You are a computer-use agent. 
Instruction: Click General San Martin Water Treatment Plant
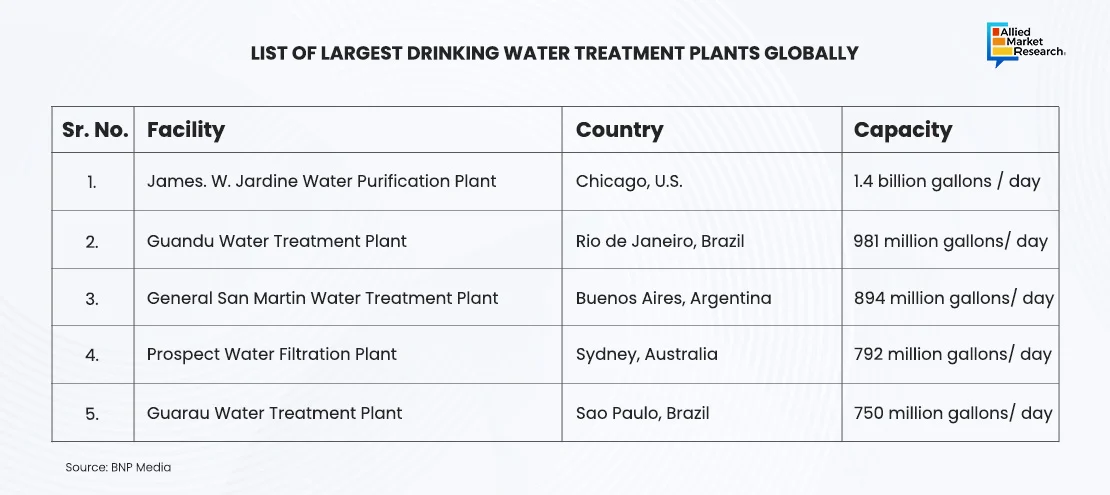pos(322,298)
